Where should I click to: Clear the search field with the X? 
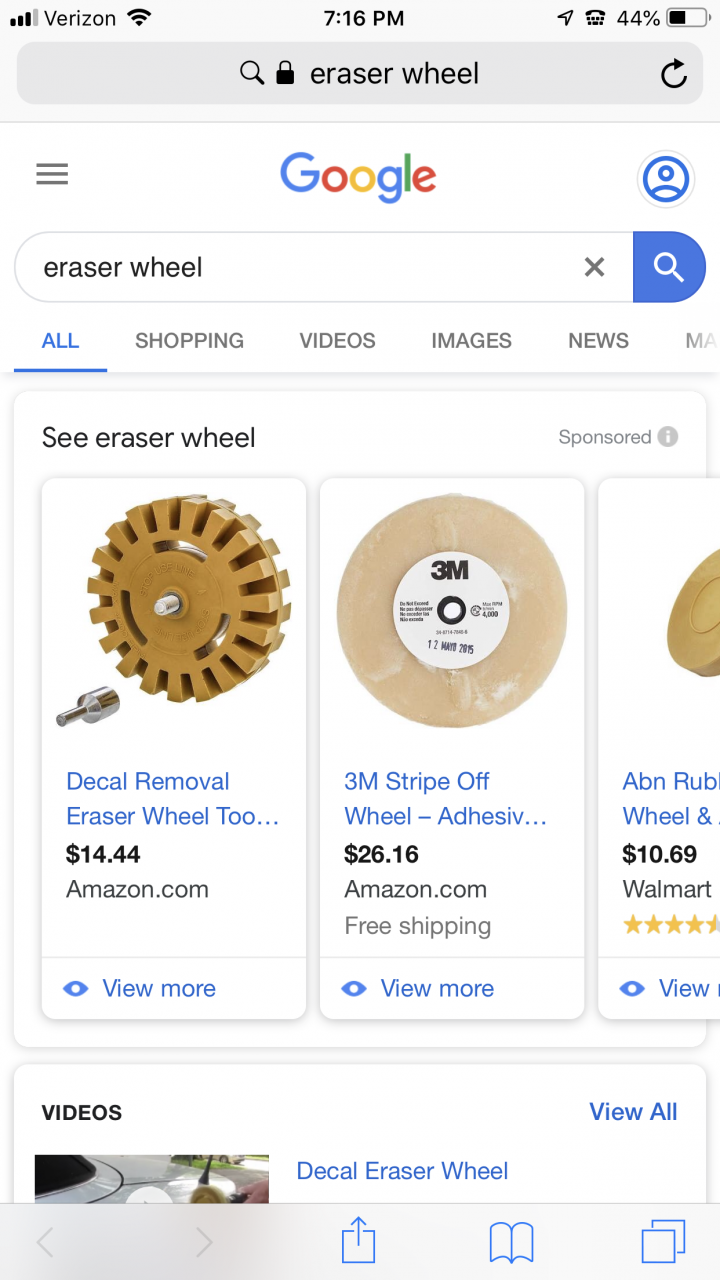coord(594,267)
